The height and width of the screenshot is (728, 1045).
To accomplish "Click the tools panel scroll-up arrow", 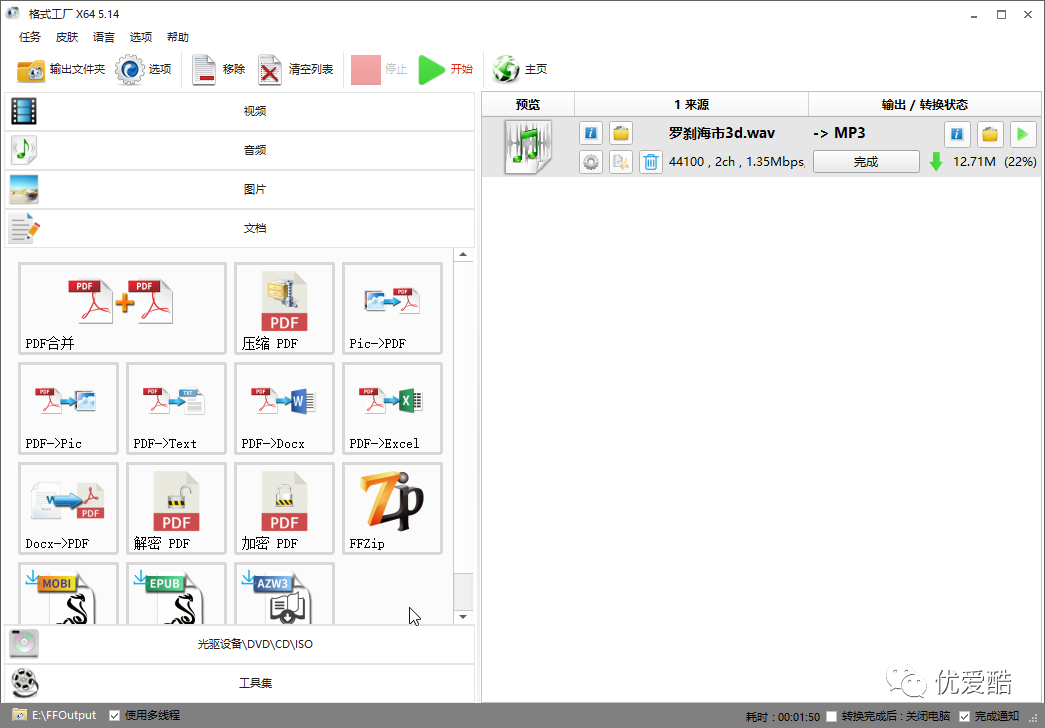I will (x=463, y=255).
